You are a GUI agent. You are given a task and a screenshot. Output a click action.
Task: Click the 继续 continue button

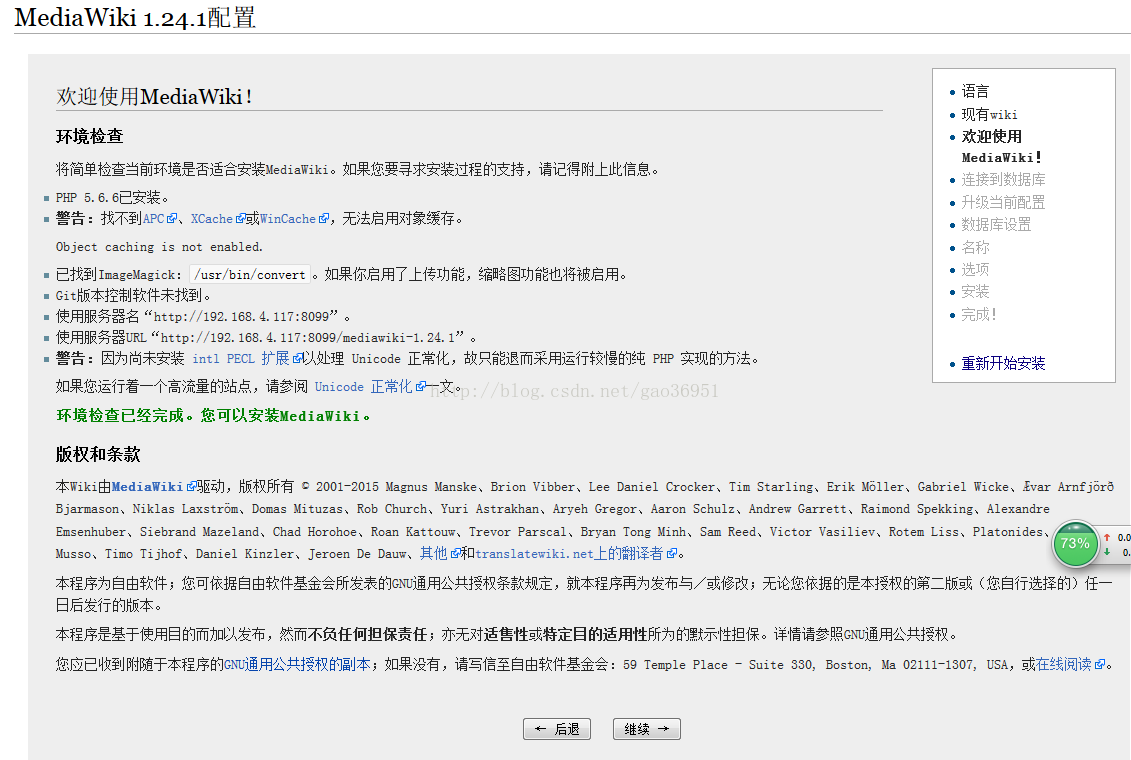[x=646, y=729]
